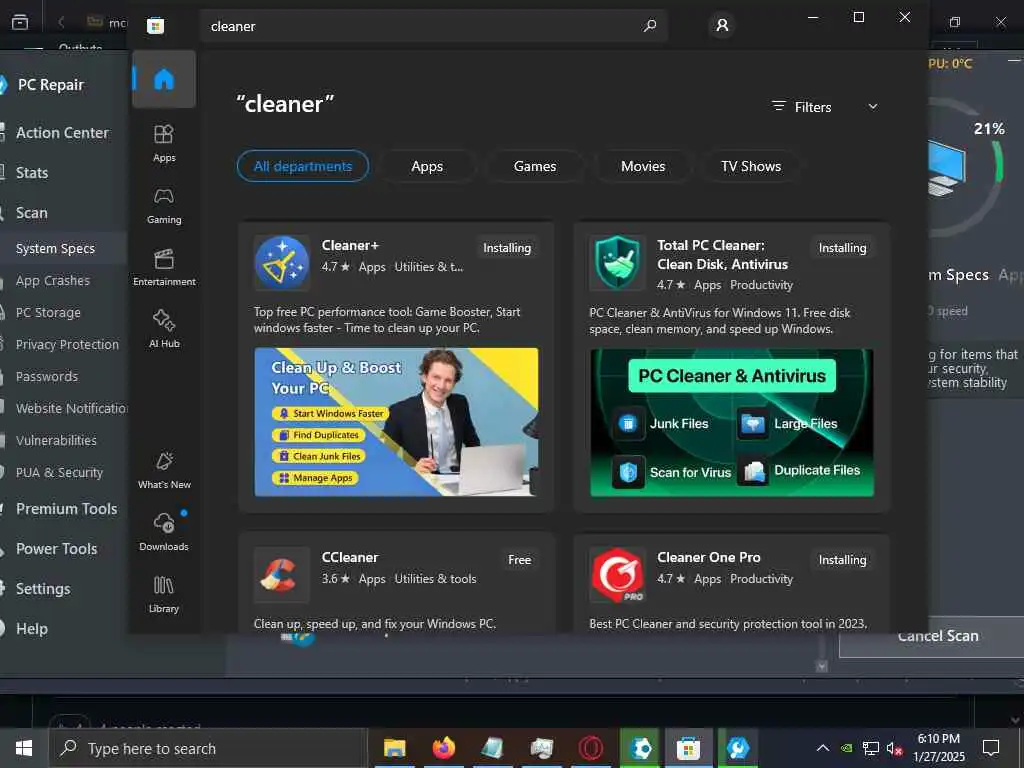Open Scan in PC Repair sidebar

[31, 213]
